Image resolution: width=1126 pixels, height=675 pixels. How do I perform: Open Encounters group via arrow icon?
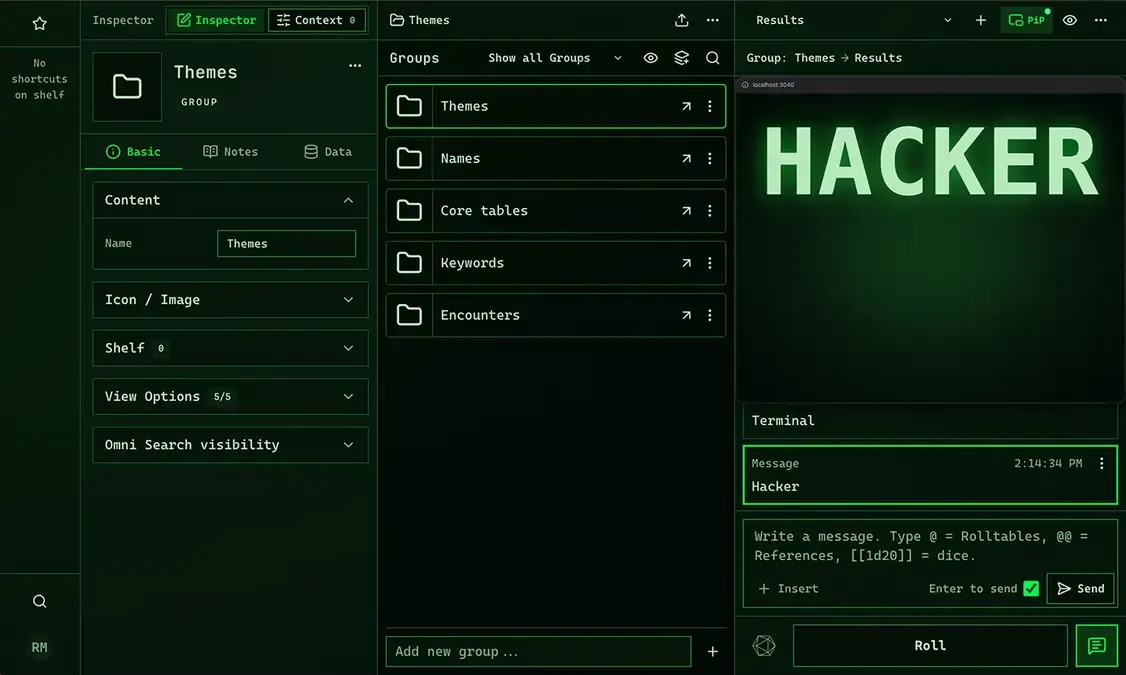(687, 315)
